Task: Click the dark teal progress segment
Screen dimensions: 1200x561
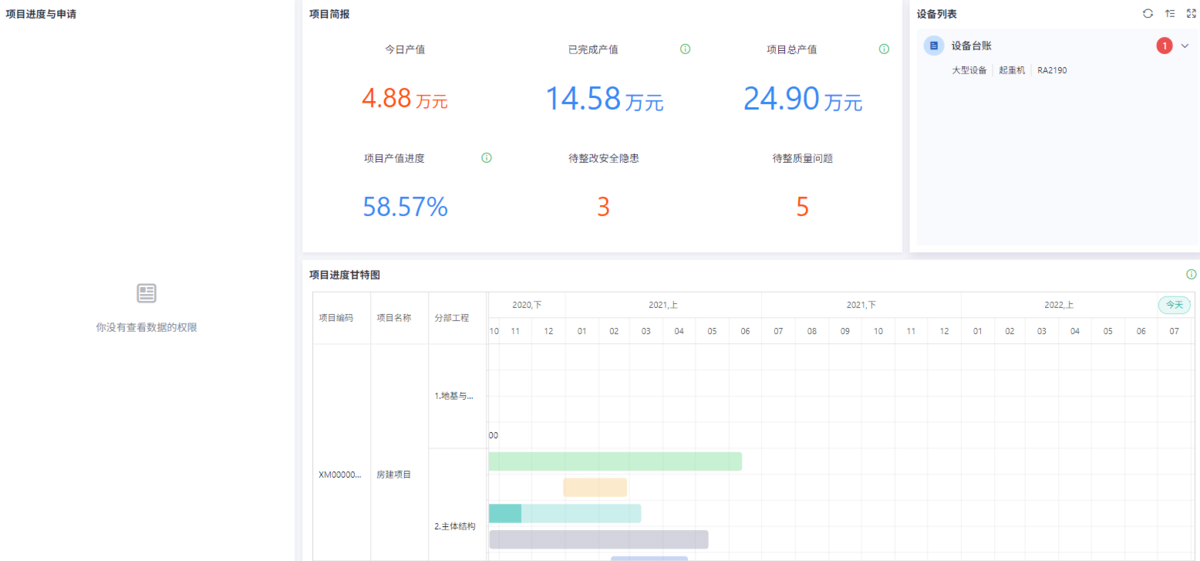Action: click(505, 513)
